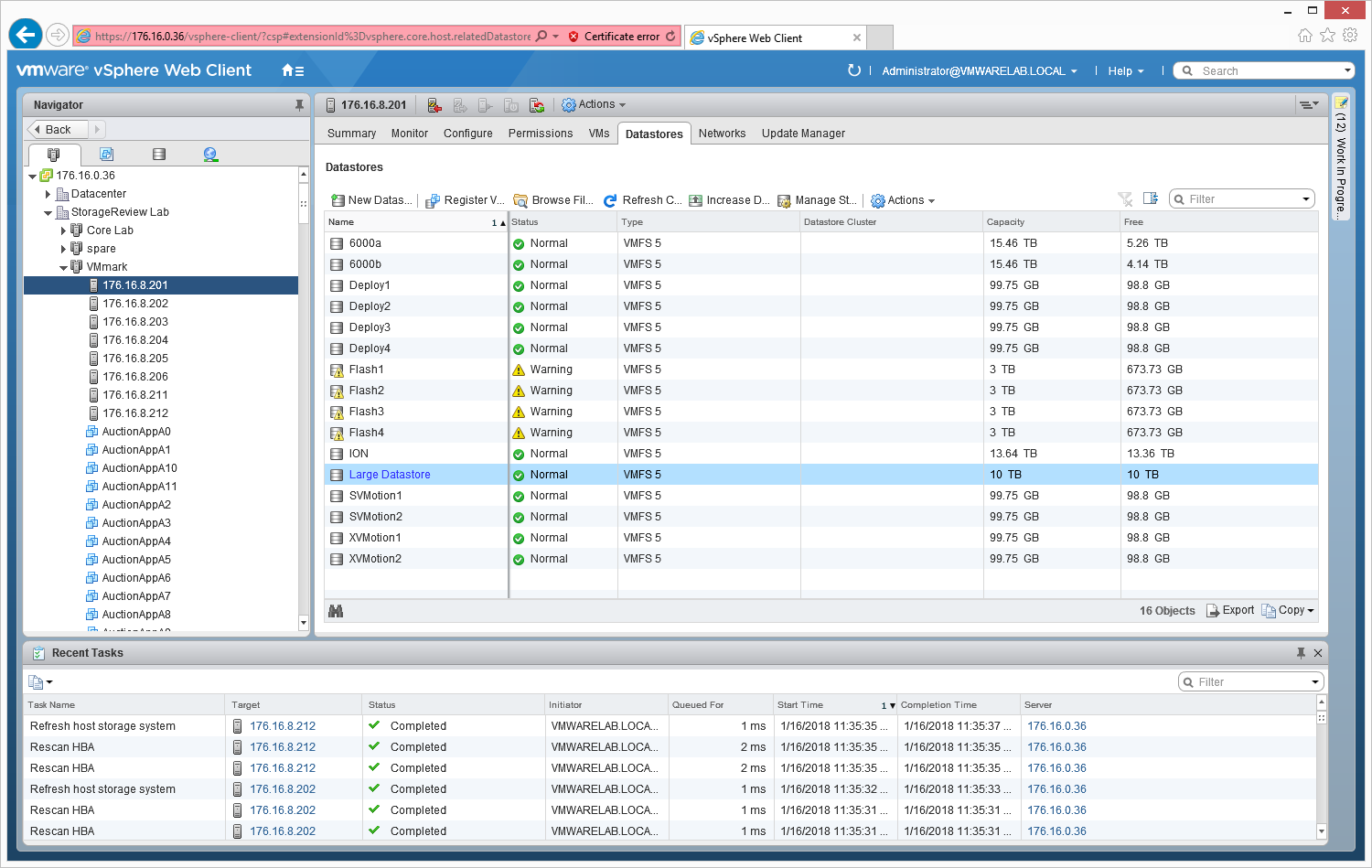This screenshot has width=1372, height=868.
Task: Select the ION datastore row
Action: (821, 454)
